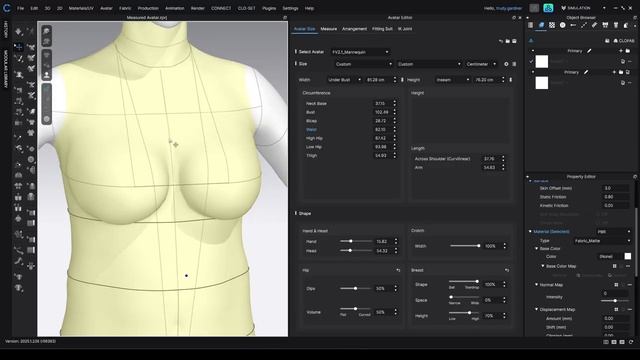Open the Render menu
The height and width of the screenshot is (360, 640).
click(x=198, y=8)
